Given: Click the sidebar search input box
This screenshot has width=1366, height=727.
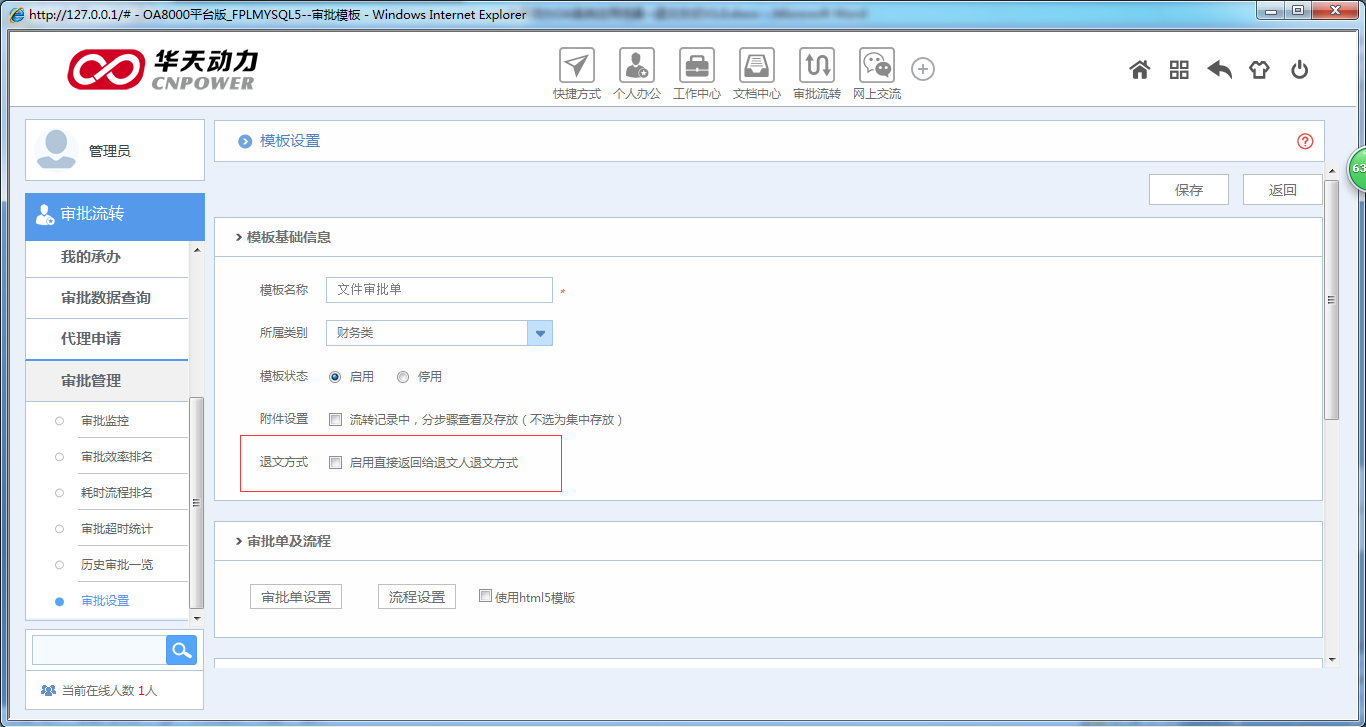Looking at the screenshot, I should coord(99,650).
